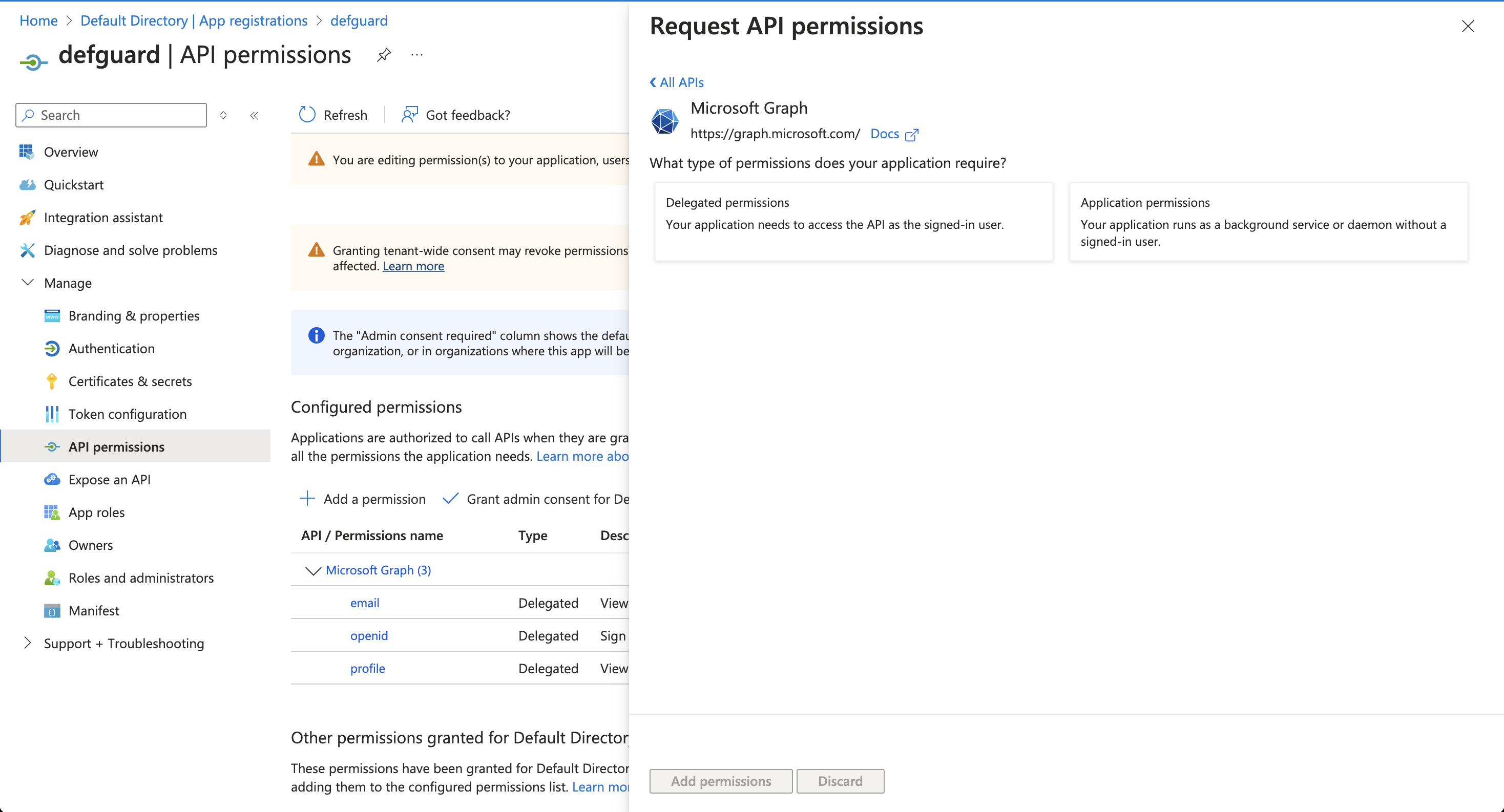The width and height of the screenshot is (1504, 812).
Task: Click the Refresh icon in toolbar
Action: [x=307, y=115]
